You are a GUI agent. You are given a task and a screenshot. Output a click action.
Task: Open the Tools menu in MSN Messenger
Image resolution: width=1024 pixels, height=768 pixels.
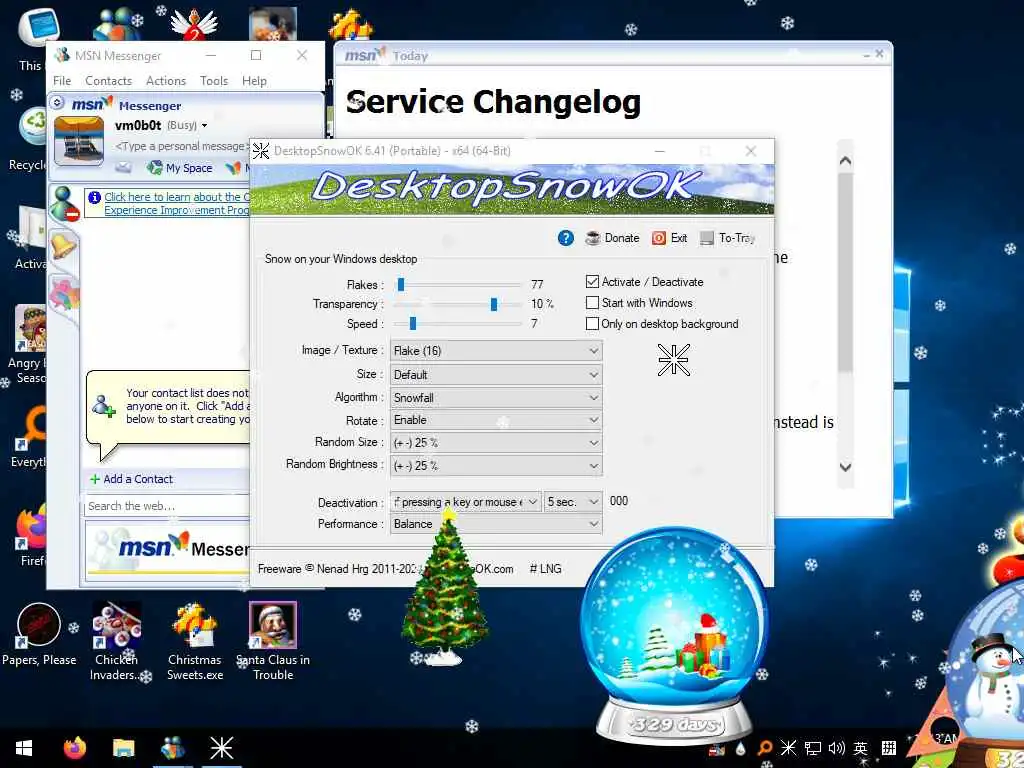214,81
